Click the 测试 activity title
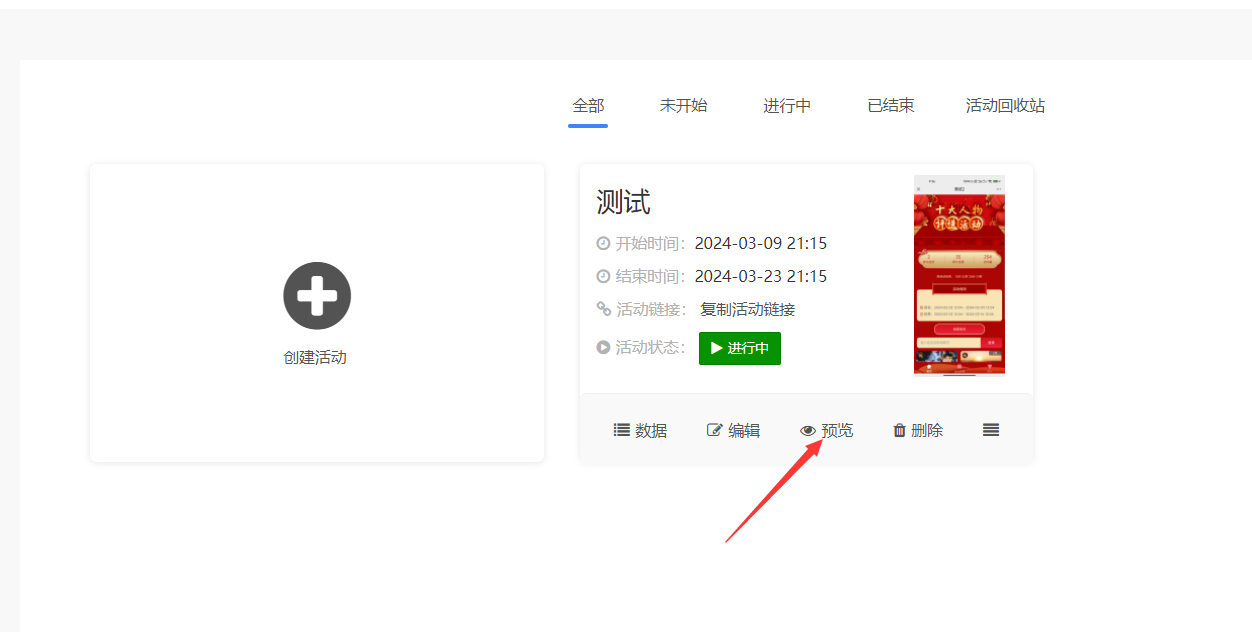The width and height of the screenshot is (1252, 632). [623, 202]
